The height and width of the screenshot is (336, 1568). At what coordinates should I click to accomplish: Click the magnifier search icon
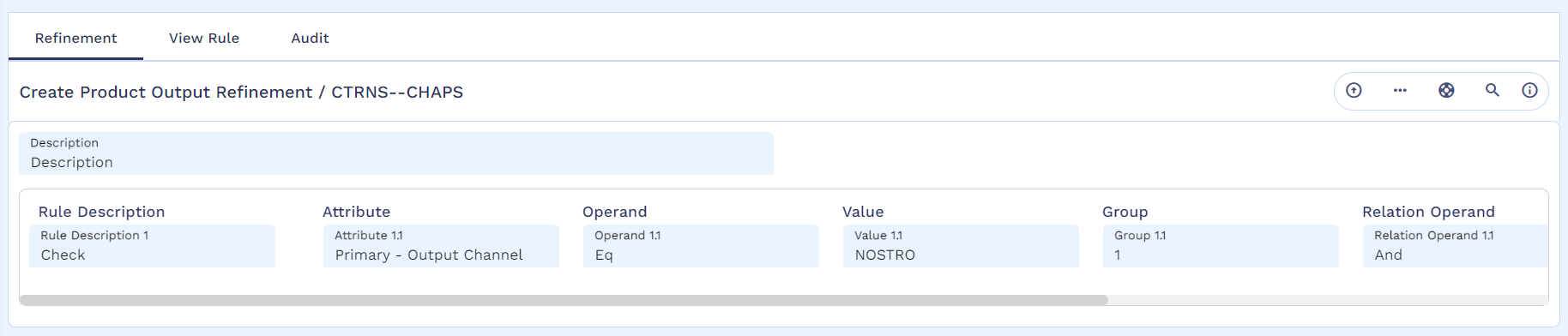(x=1493, y=90)
